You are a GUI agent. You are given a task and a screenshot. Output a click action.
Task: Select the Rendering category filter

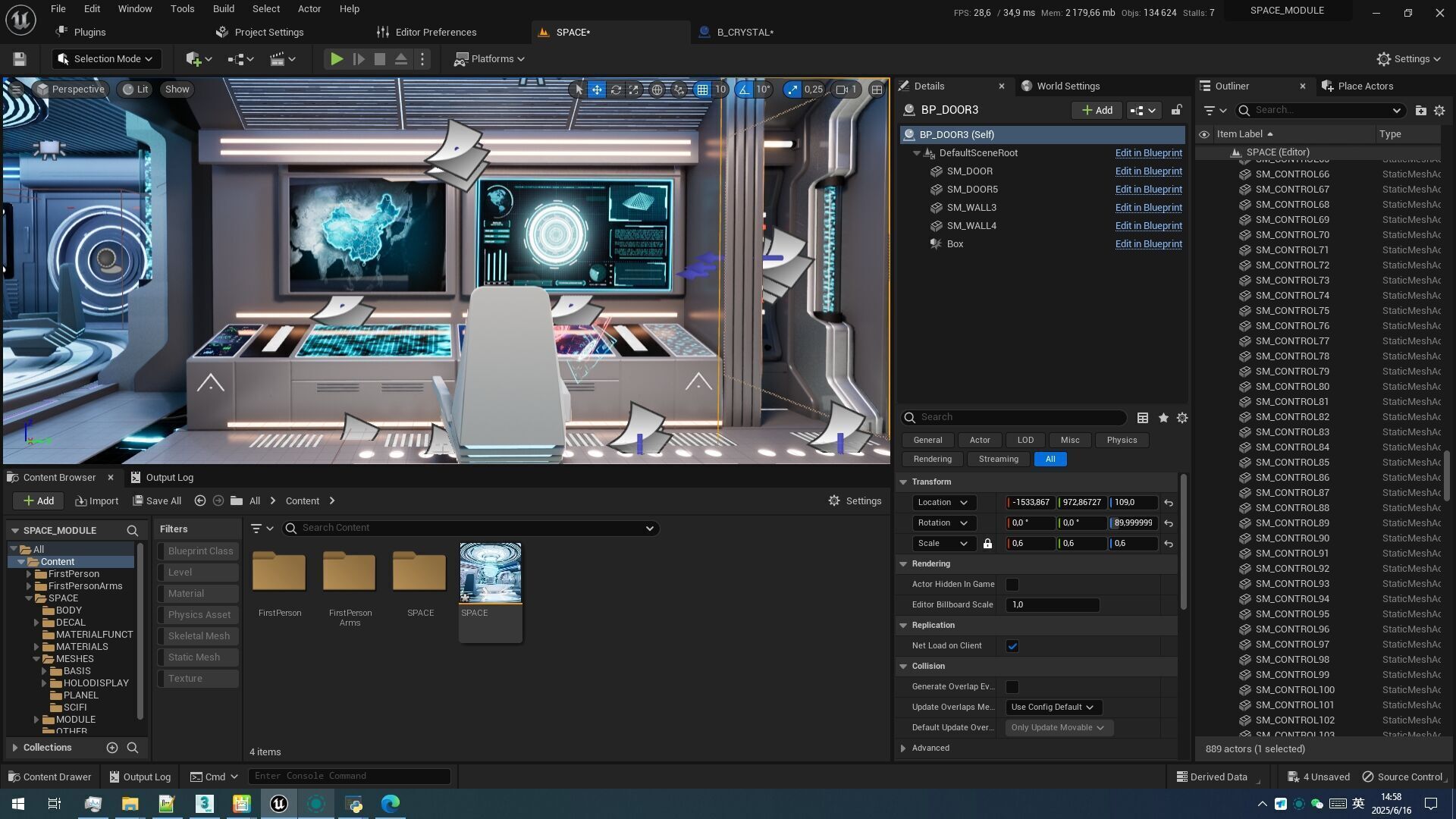pyautogui.click(x=932, y=459)
